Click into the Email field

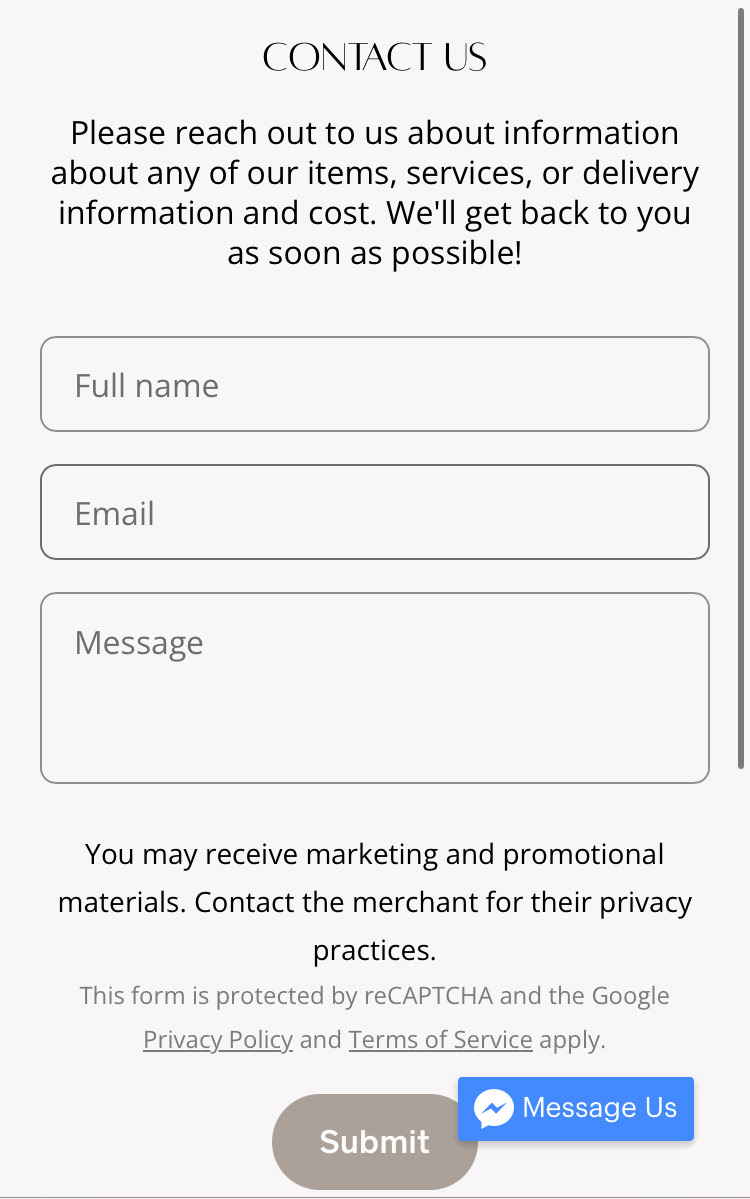[x=375, y=512]
